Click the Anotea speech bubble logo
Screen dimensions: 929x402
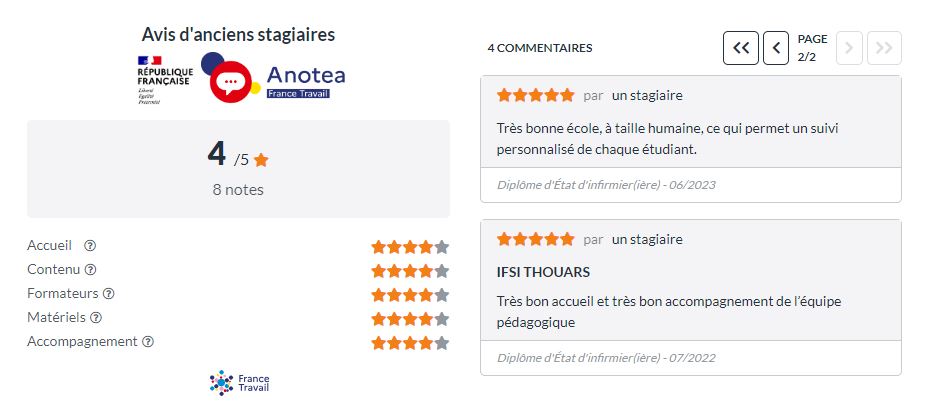pyautogui.click(x=230, y=79)
